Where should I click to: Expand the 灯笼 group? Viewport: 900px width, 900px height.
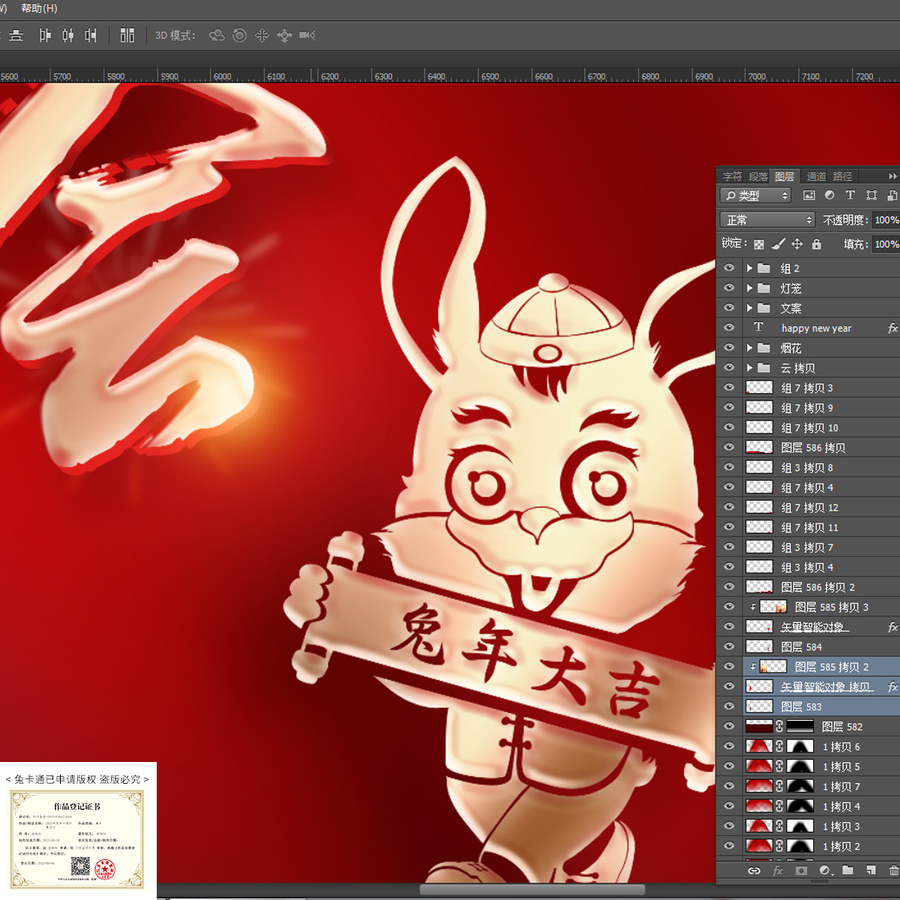(749, 288)
